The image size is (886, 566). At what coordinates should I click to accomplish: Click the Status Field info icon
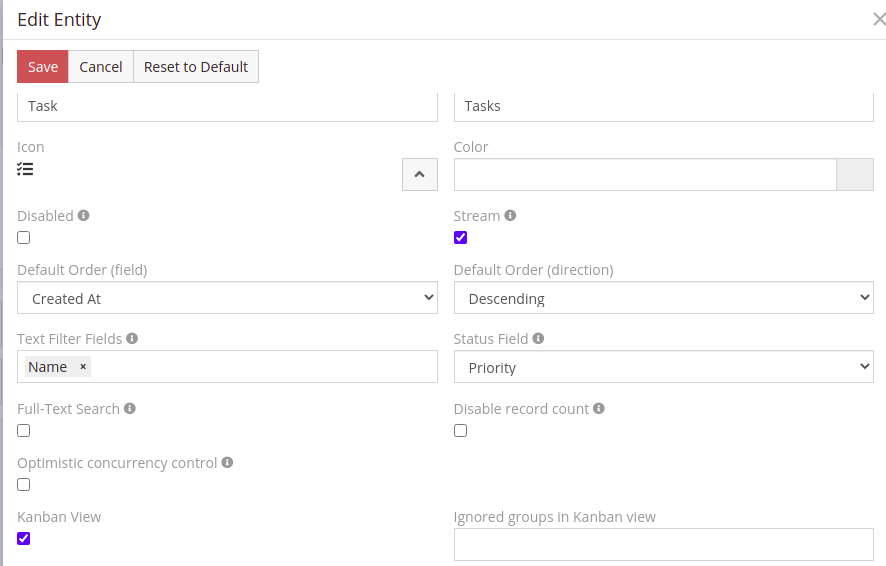click(x=538, y=339)
